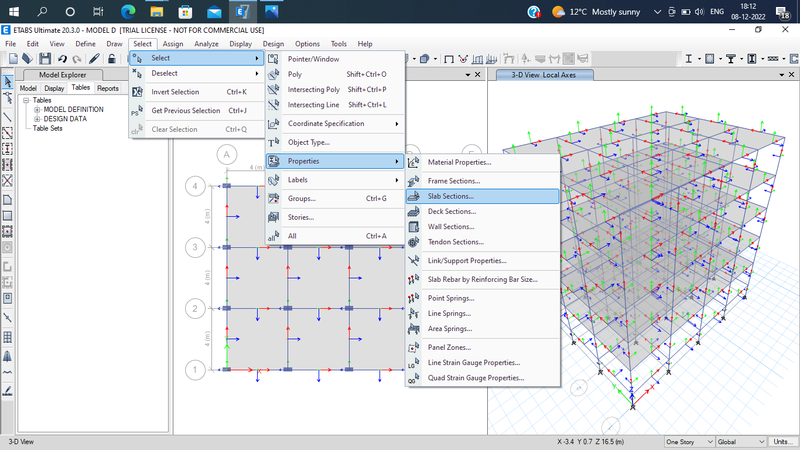Viewport: 800px width, 450px height.
Task: Choose All selection entry
Action: tap(335, 236)
